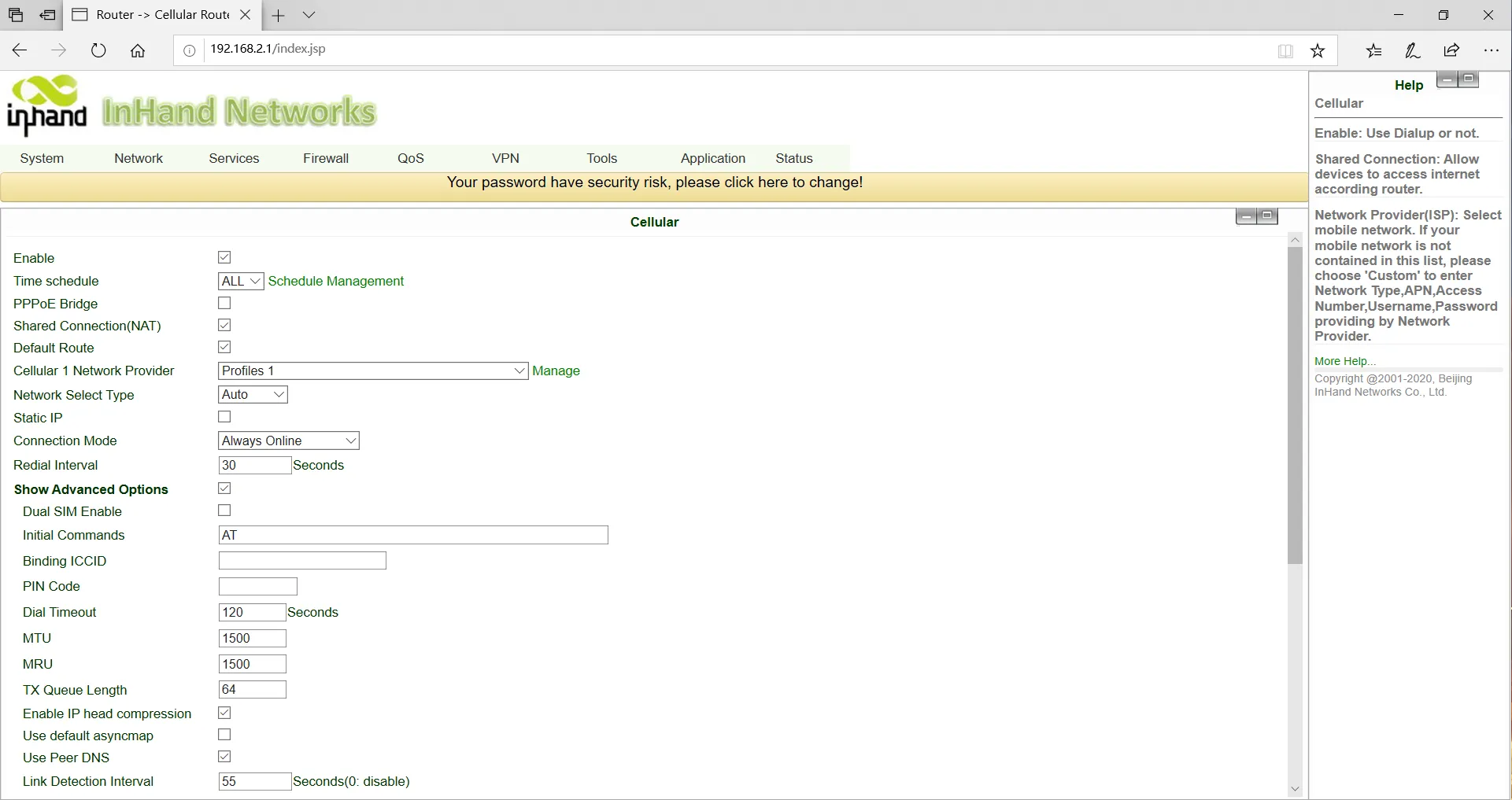Click the Cellular page vertical scrollbar thumb
1512x800 pixels.
(1295, 405)
